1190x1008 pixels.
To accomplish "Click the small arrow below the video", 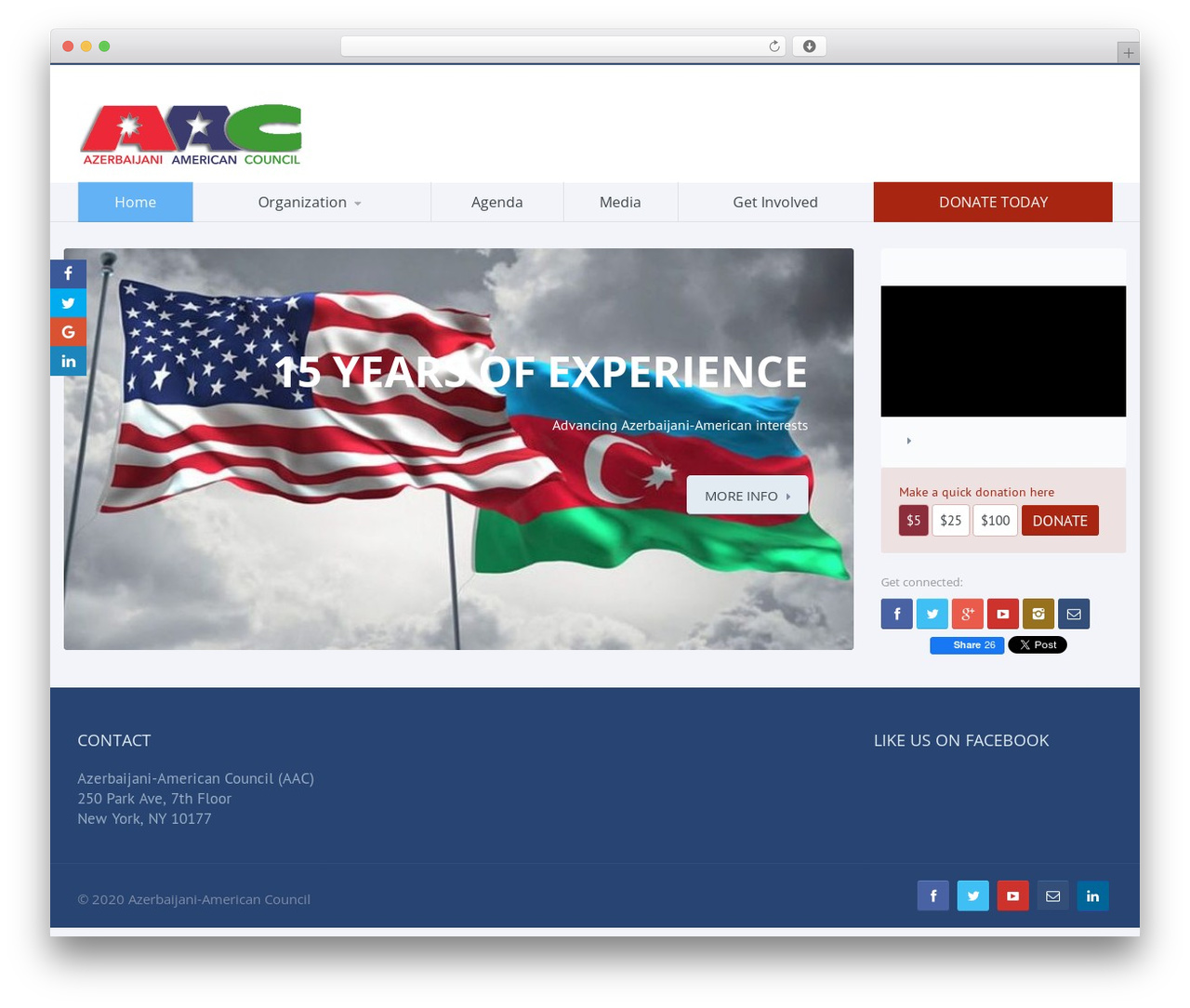I will click(909, 441).
